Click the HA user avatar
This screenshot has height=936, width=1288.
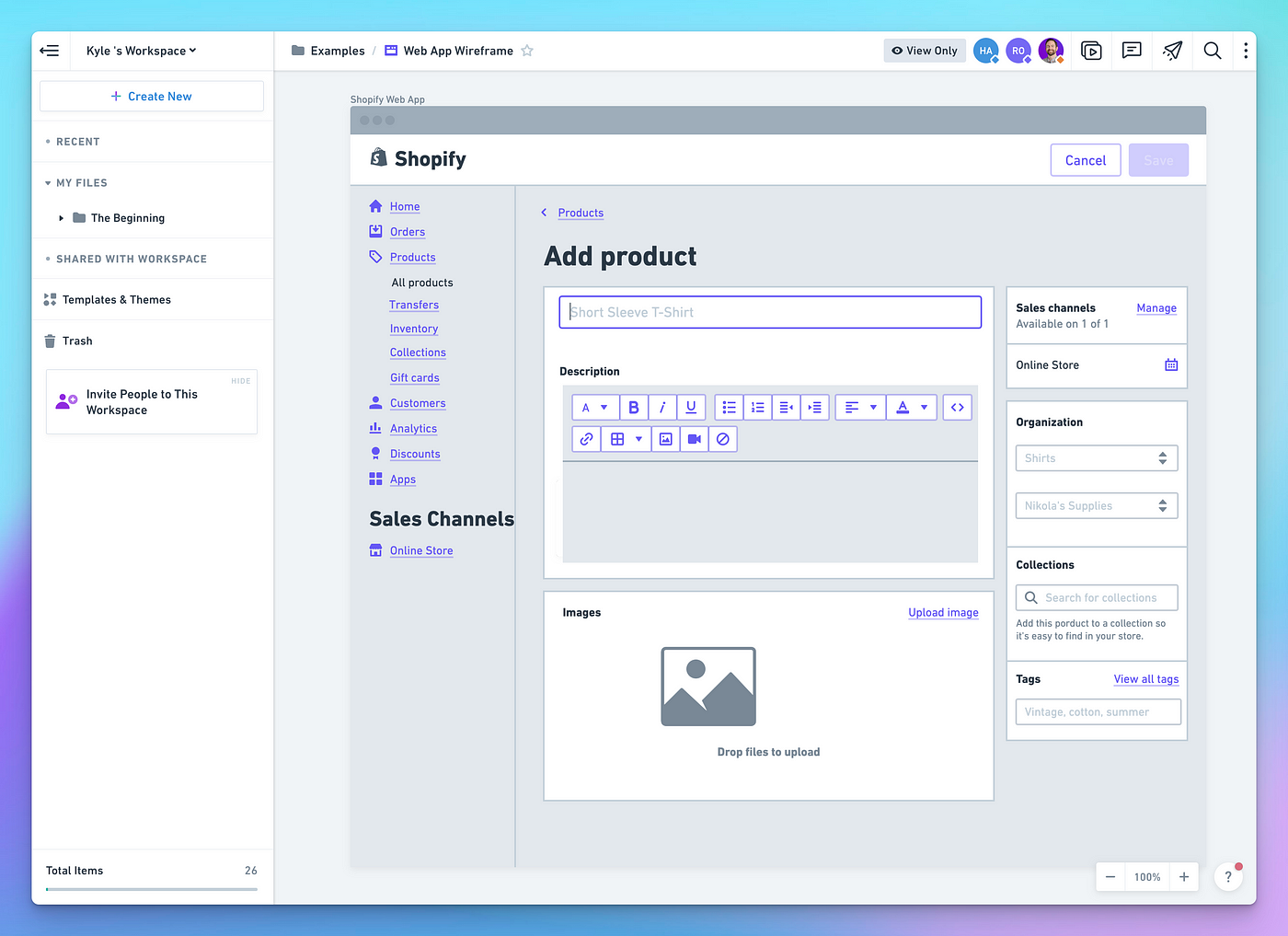click(986, 51)
